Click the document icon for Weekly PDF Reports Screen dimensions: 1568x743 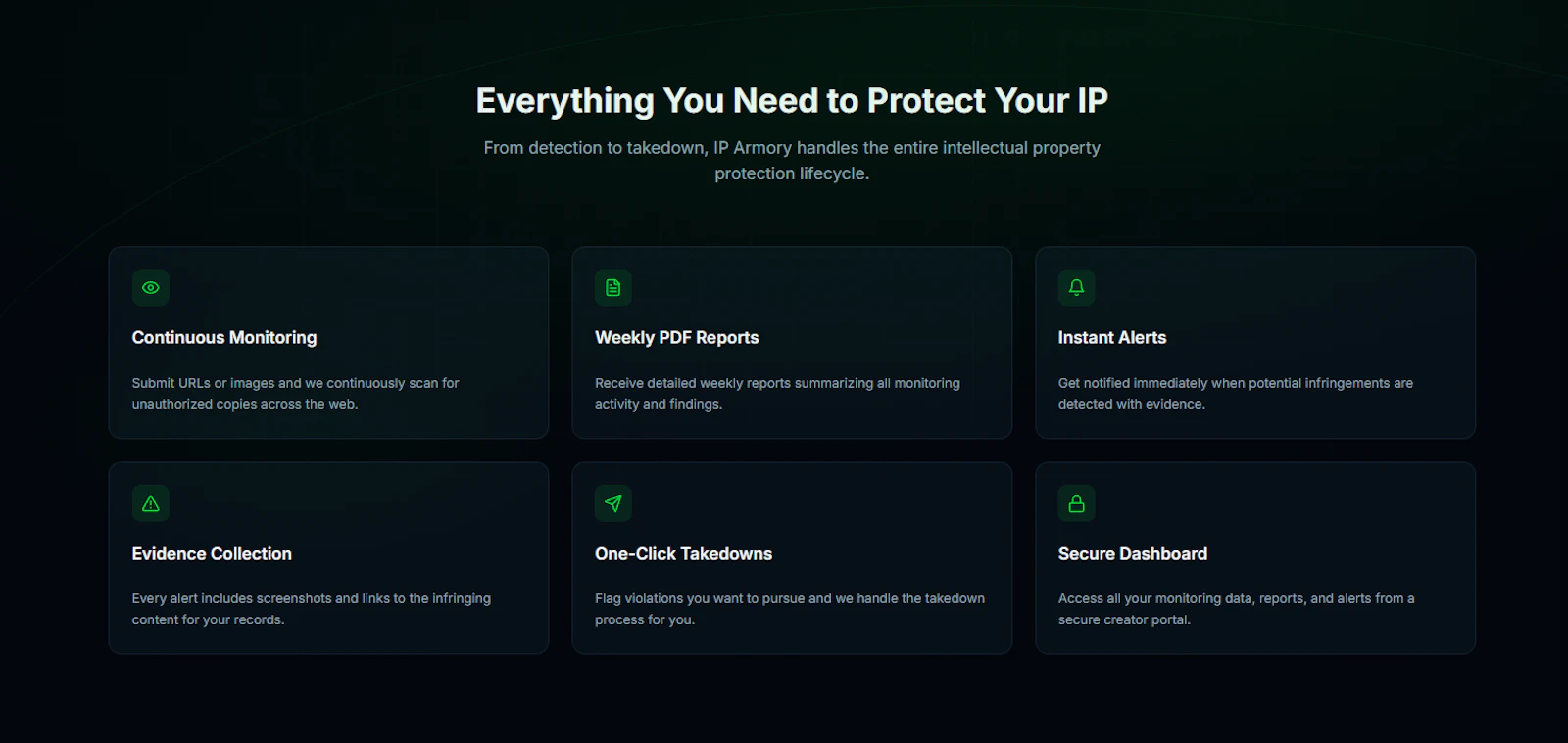[x=613, y=288]
